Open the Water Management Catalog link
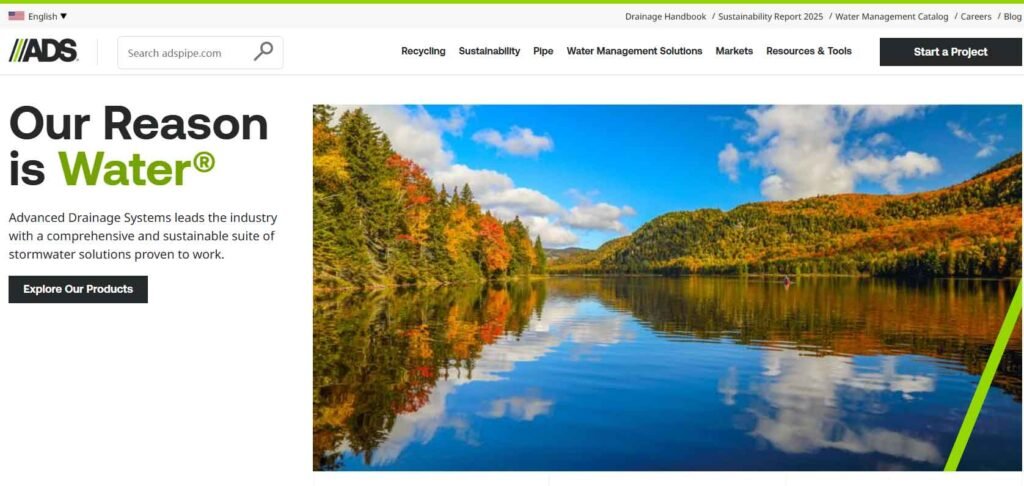The width and height of the screenshot is (1024, 486). tap(891, 17)
